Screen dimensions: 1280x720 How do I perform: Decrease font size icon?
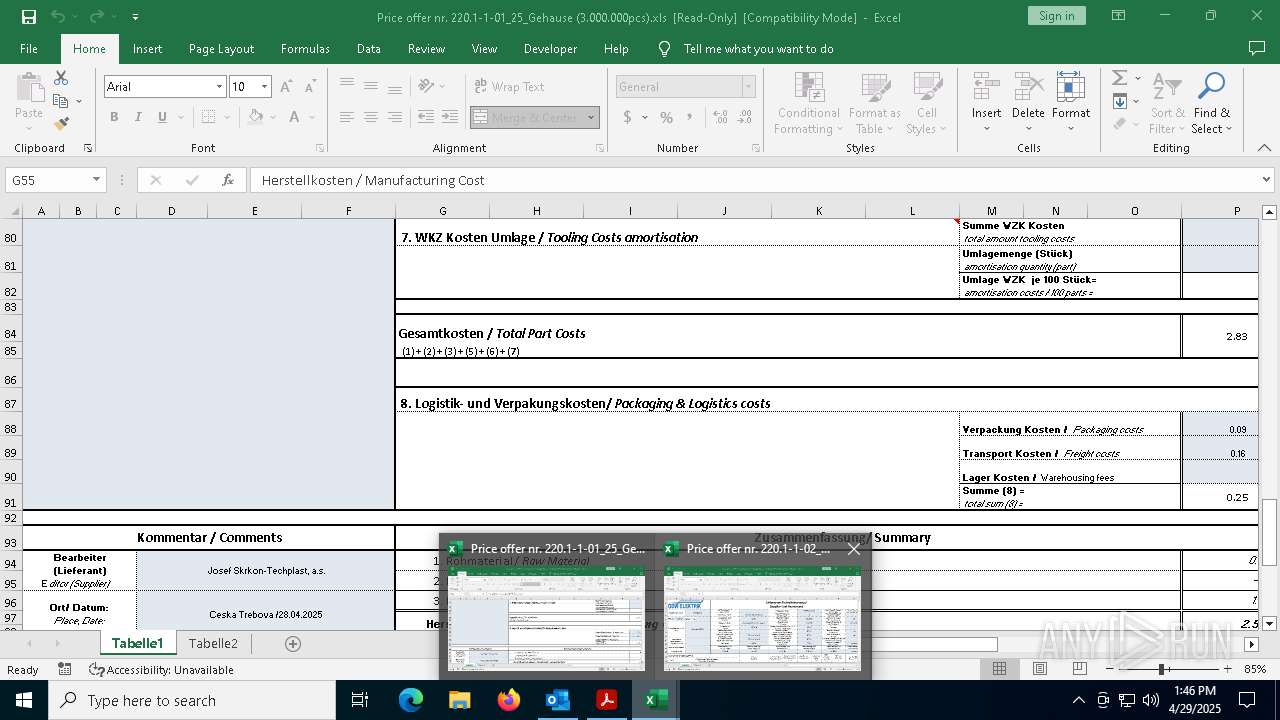pyautogui.click(x=310, y=87)
